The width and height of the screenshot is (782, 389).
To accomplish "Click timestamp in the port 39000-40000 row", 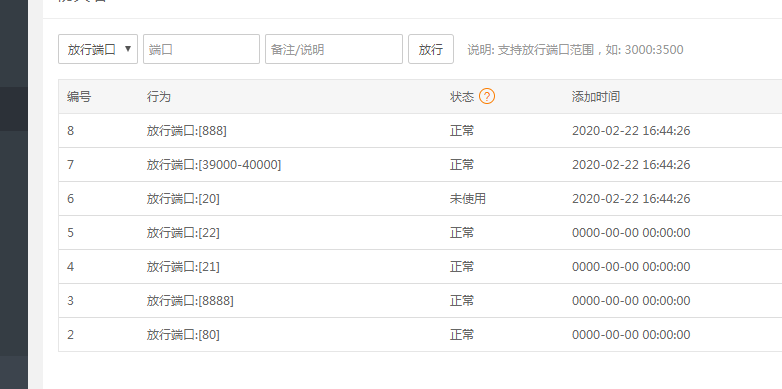I will 631,165.
